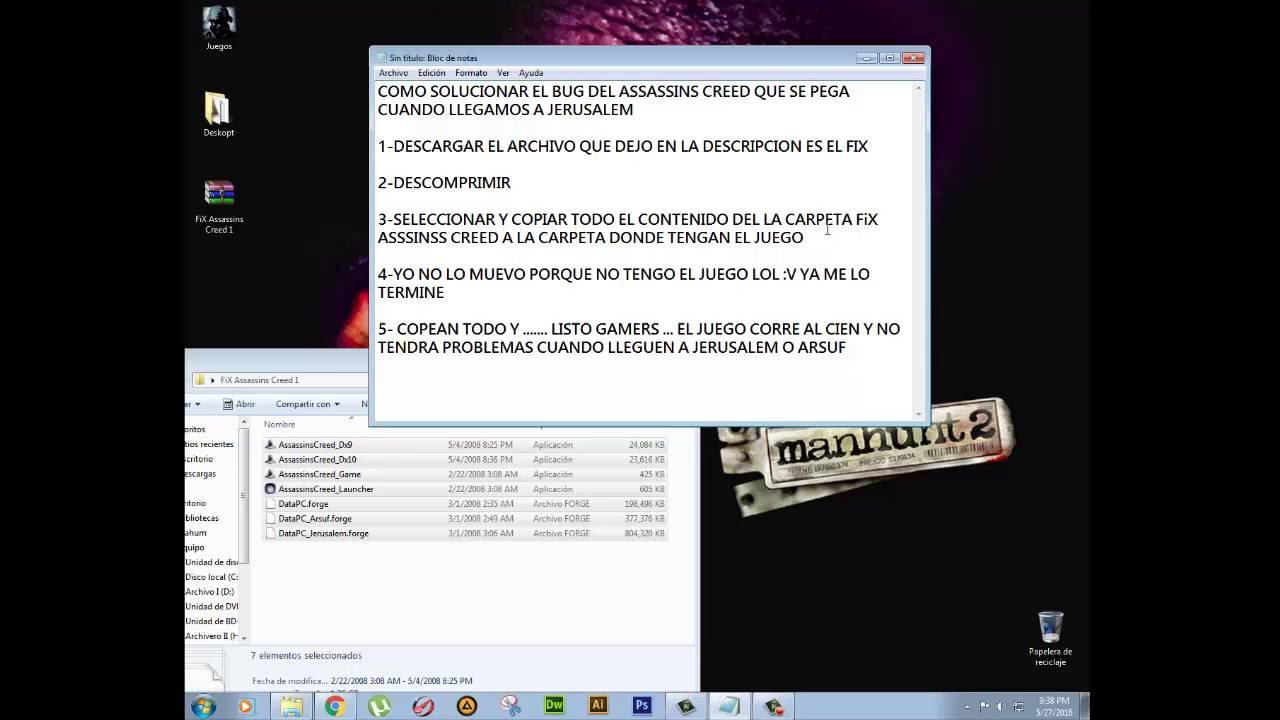Launch Photoshop from the taskbar
Screen dimensions: 1280x720
coord(642,706)
